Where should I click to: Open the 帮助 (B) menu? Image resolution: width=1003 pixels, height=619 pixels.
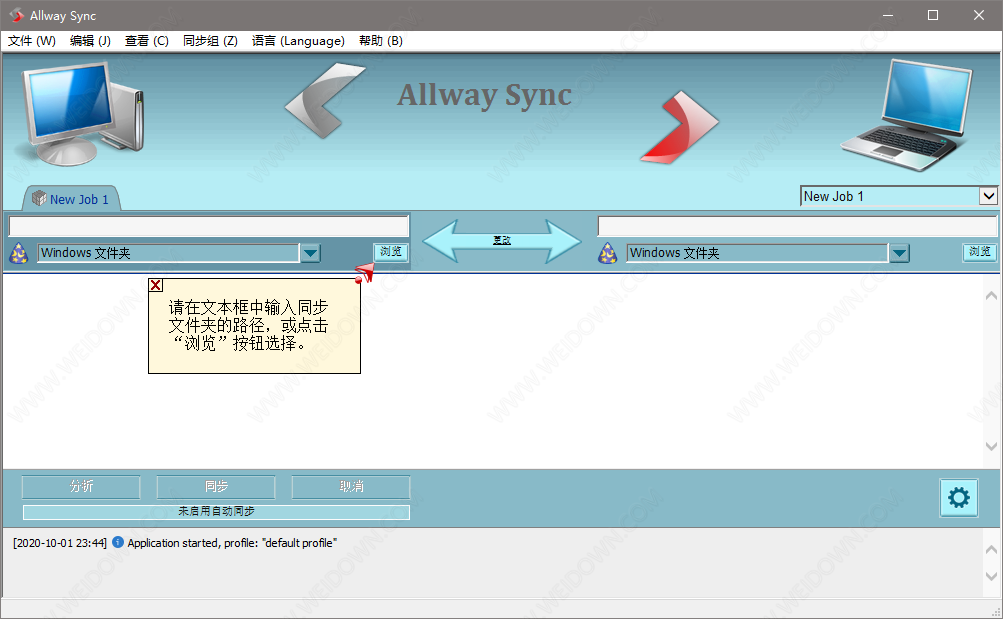click(381, 41)
